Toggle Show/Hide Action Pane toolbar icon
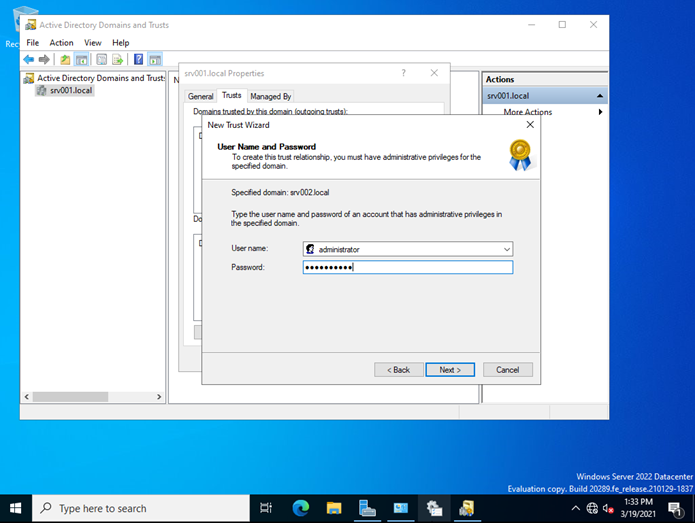Viewport: 695px width, 523px height. [155, 59]
